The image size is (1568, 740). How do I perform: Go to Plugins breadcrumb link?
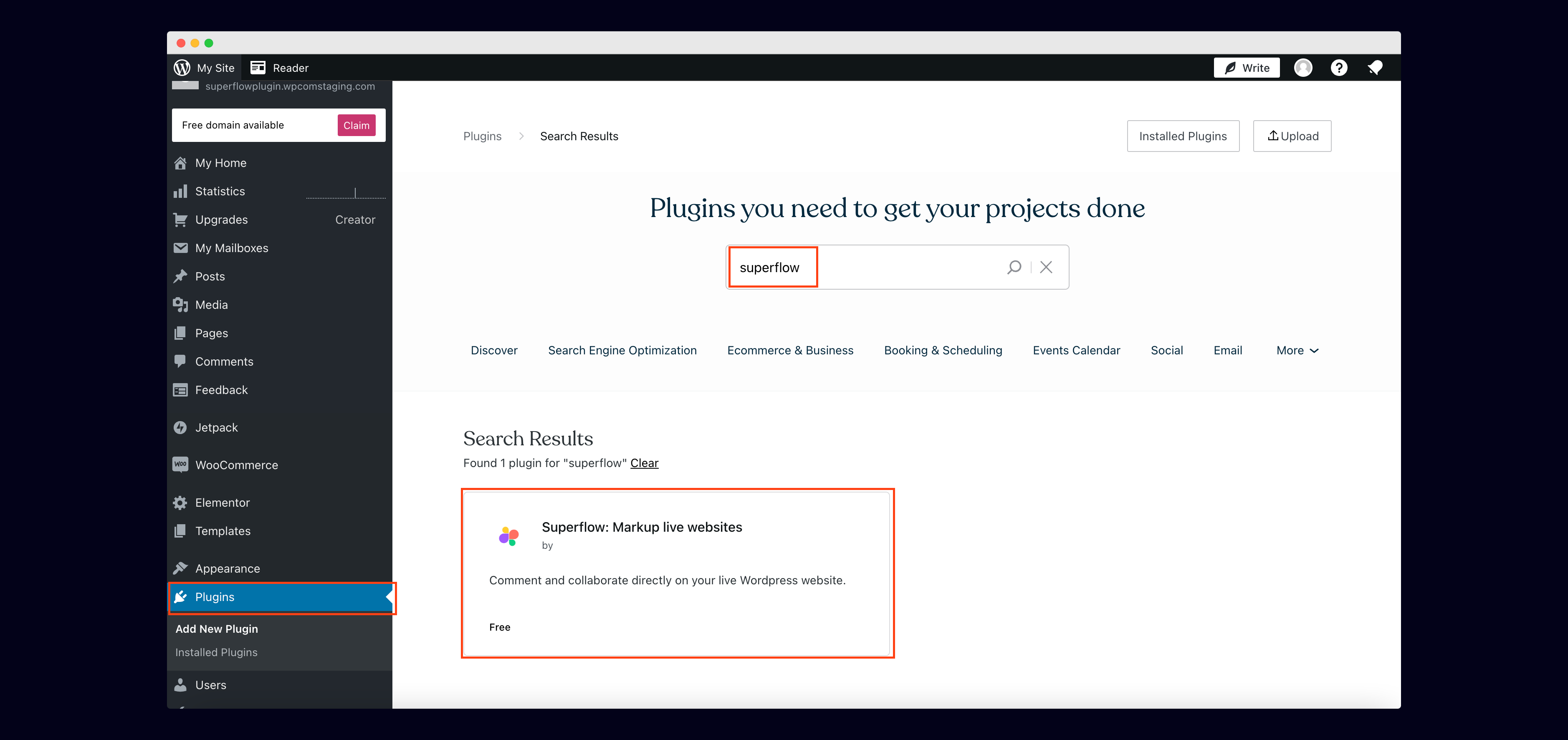(x=482, y=136)
